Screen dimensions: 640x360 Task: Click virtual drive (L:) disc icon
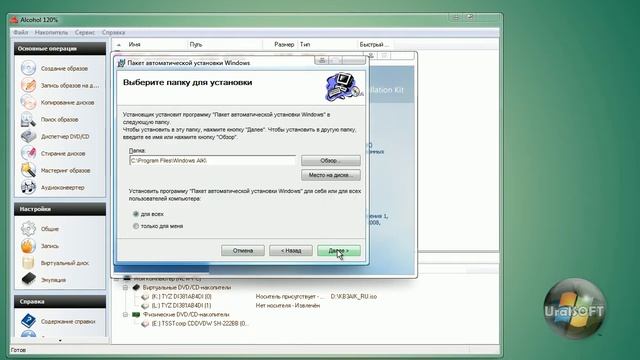[145, 306]
